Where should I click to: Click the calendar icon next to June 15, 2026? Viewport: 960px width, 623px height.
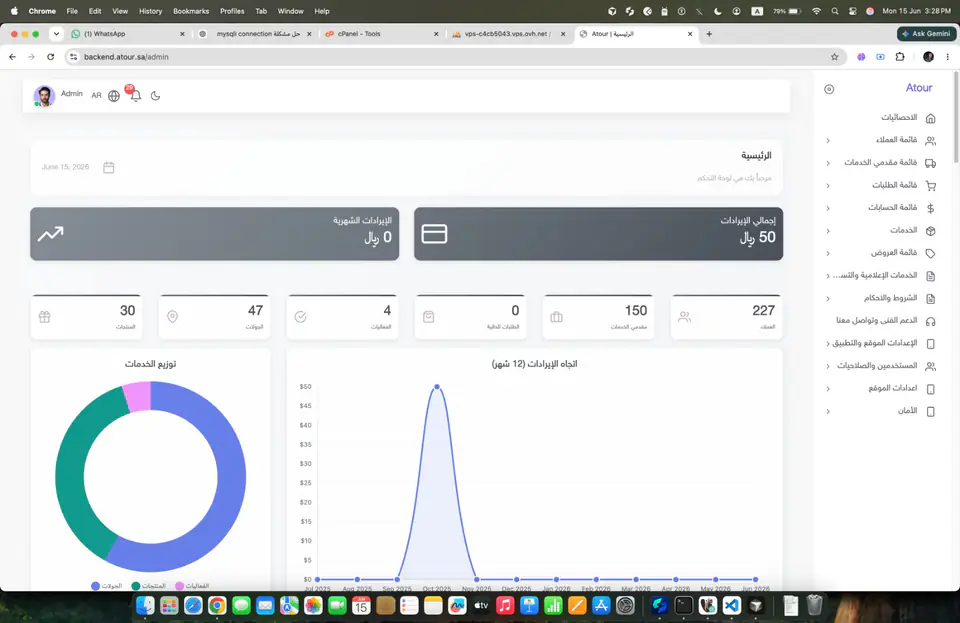click(x=108, y=167)
